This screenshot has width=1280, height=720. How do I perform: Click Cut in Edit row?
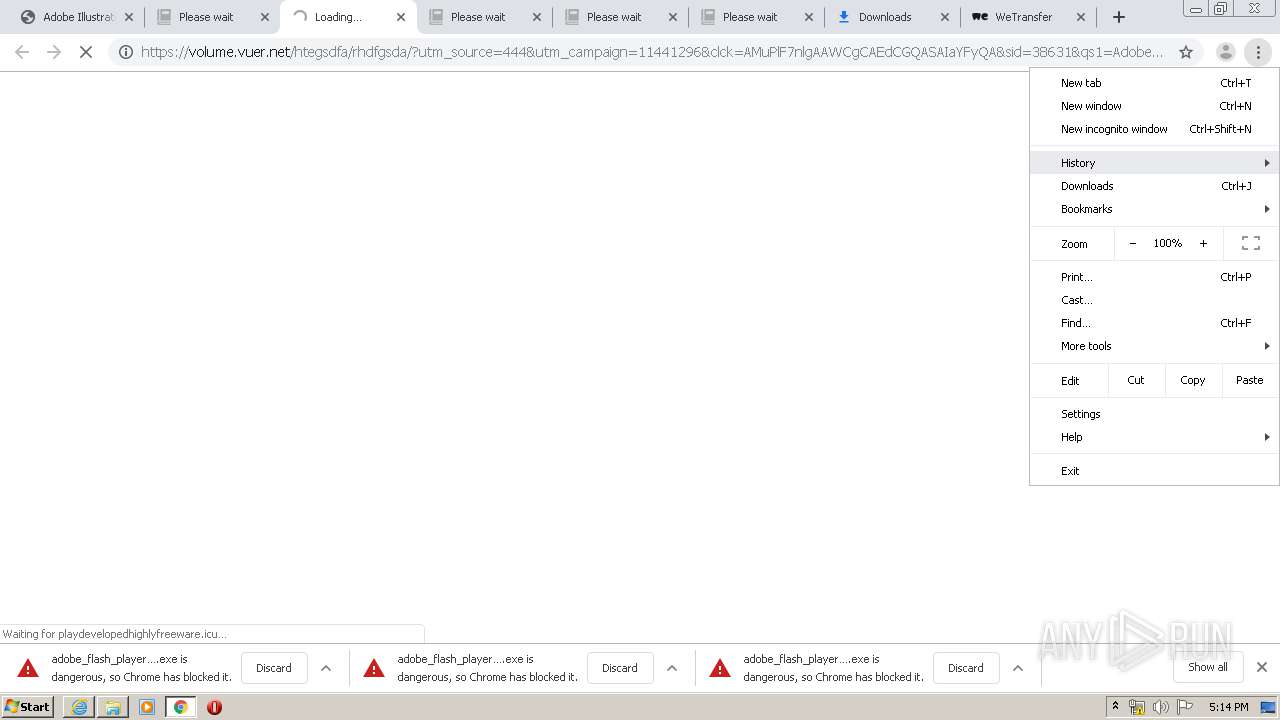1136,380
